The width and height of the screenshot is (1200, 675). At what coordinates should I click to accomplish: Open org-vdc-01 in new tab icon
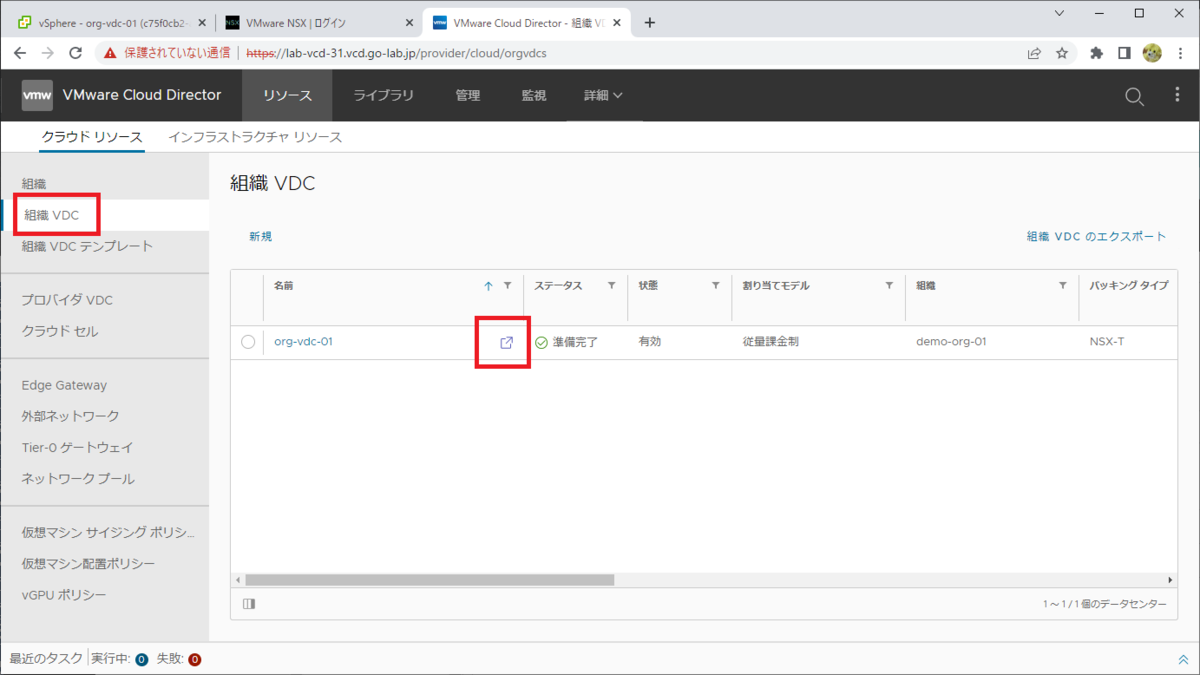coord(506,342)
